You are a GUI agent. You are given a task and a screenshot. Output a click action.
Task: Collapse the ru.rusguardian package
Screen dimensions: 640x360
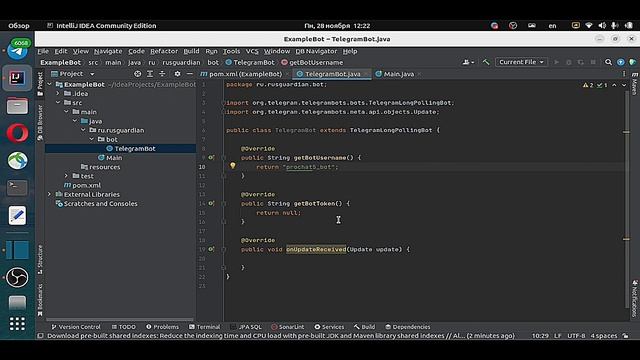pyautogui.click(x=83, y=130)
